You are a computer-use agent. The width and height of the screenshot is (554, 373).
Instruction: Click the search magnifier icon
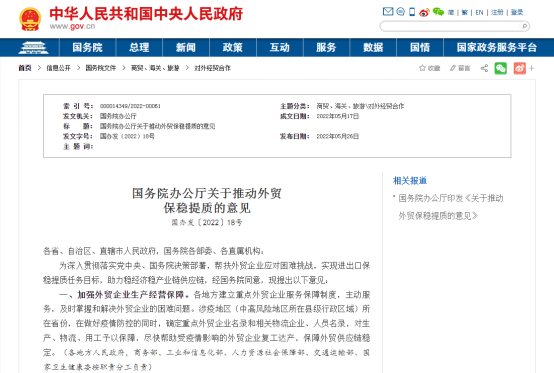524,26
